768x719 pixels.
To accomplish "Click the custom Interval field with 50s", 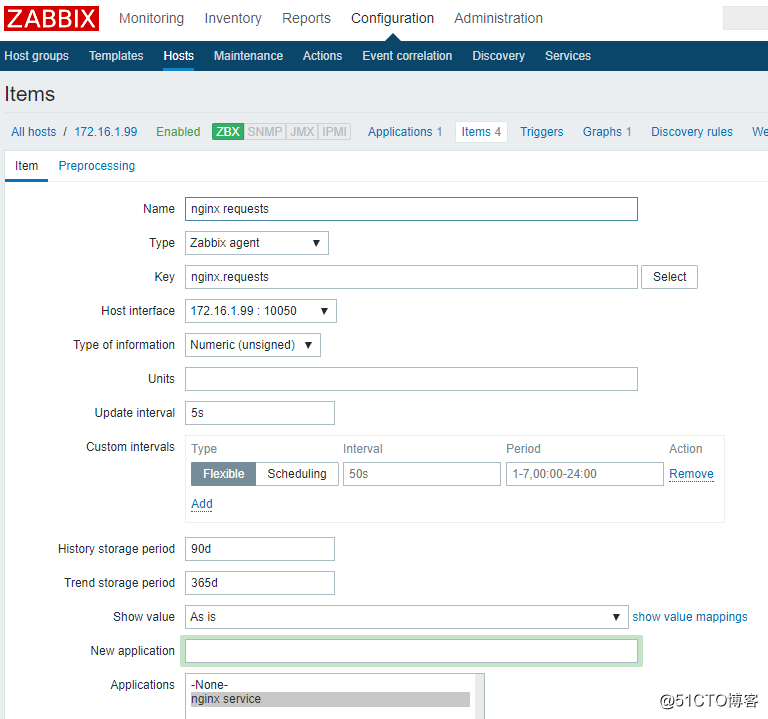I will (422, 474).
